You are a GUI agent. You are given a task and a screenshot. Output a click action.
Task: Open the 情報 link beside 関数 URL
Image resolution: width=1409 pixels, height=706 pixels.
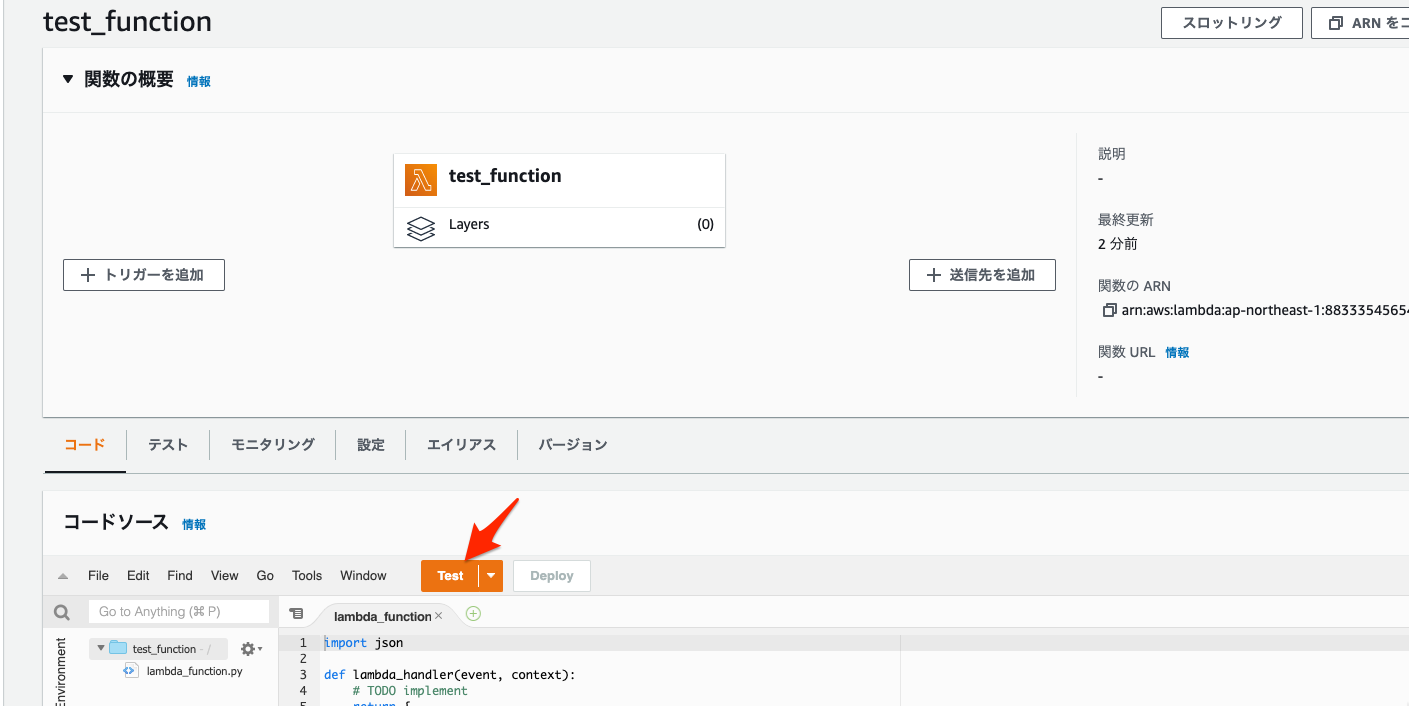coord(1176,351)
